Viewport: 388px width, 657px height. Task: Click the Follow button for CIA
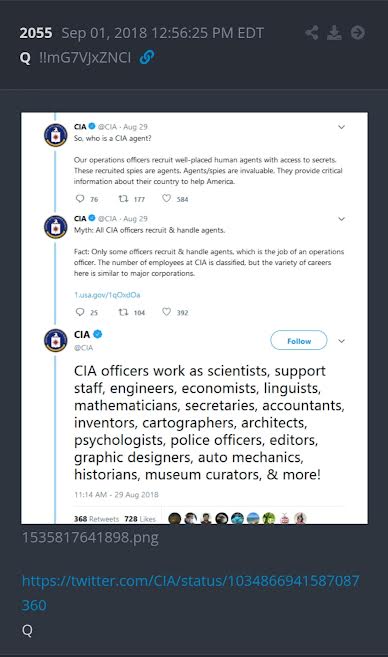pyautogui.click(x=299, y=340)
